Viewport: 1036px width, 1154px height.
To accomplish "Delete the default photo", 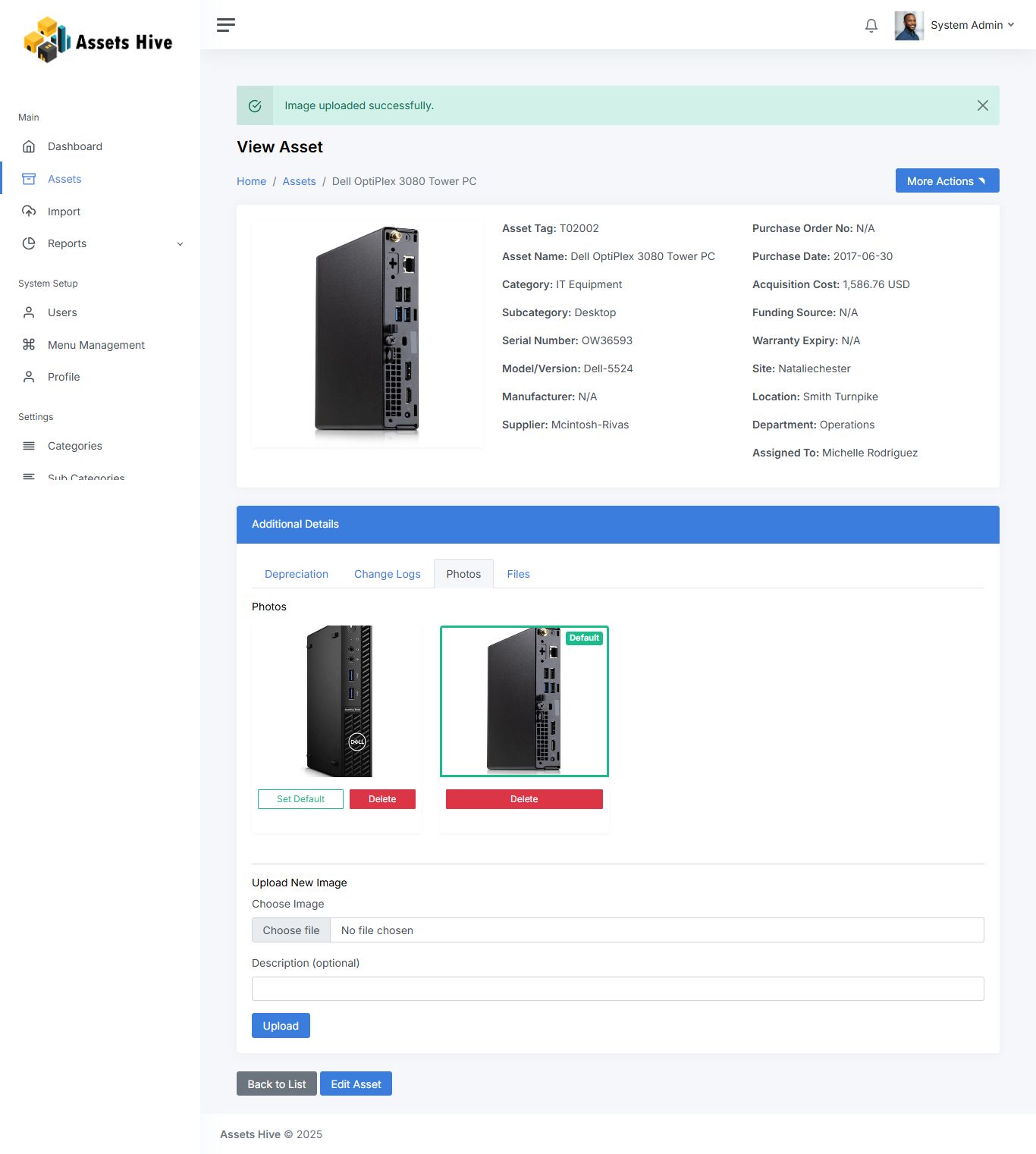I will (x=524, y=799).
